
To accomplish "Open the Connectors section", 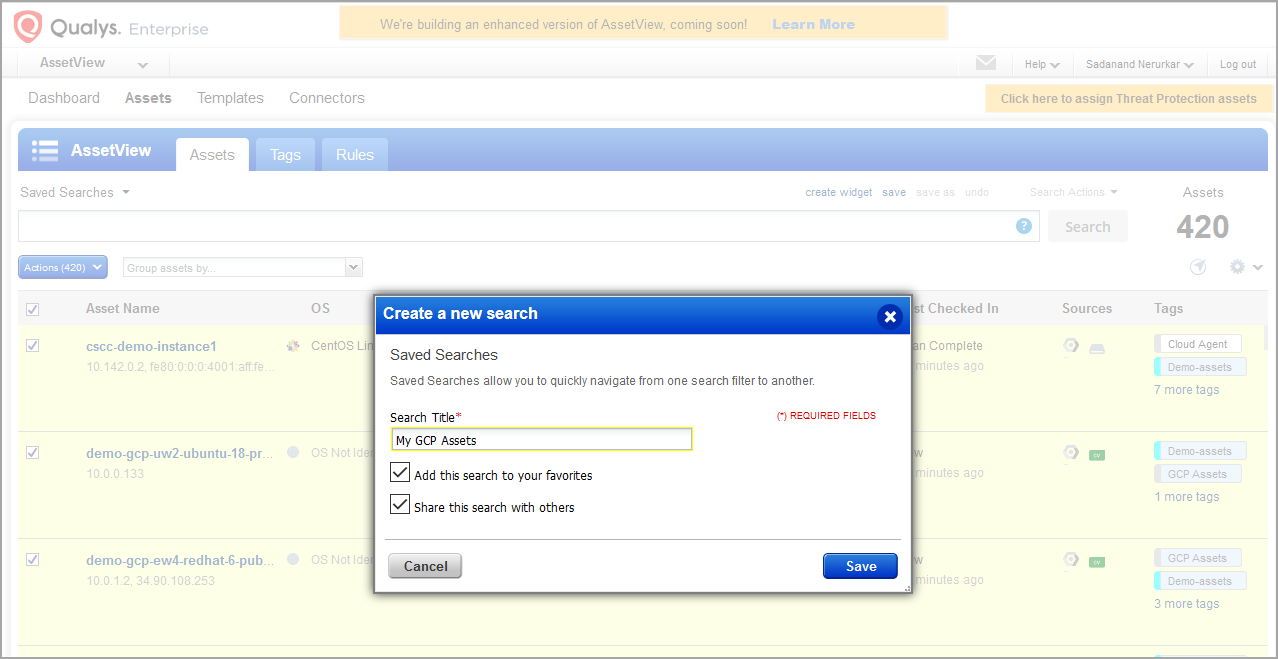I will pos(327,98).
